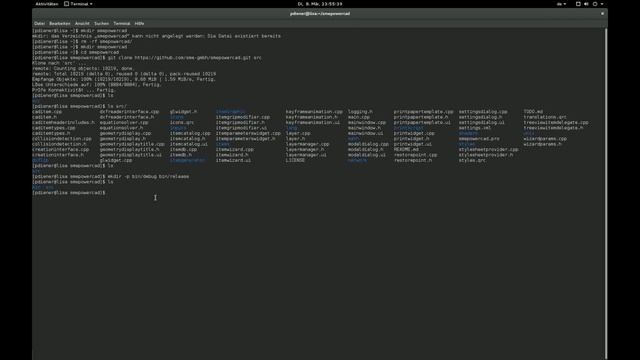The image size is (640, 360).
Task: Click the file name 'LICENSE'
Action: click(295, 160)
